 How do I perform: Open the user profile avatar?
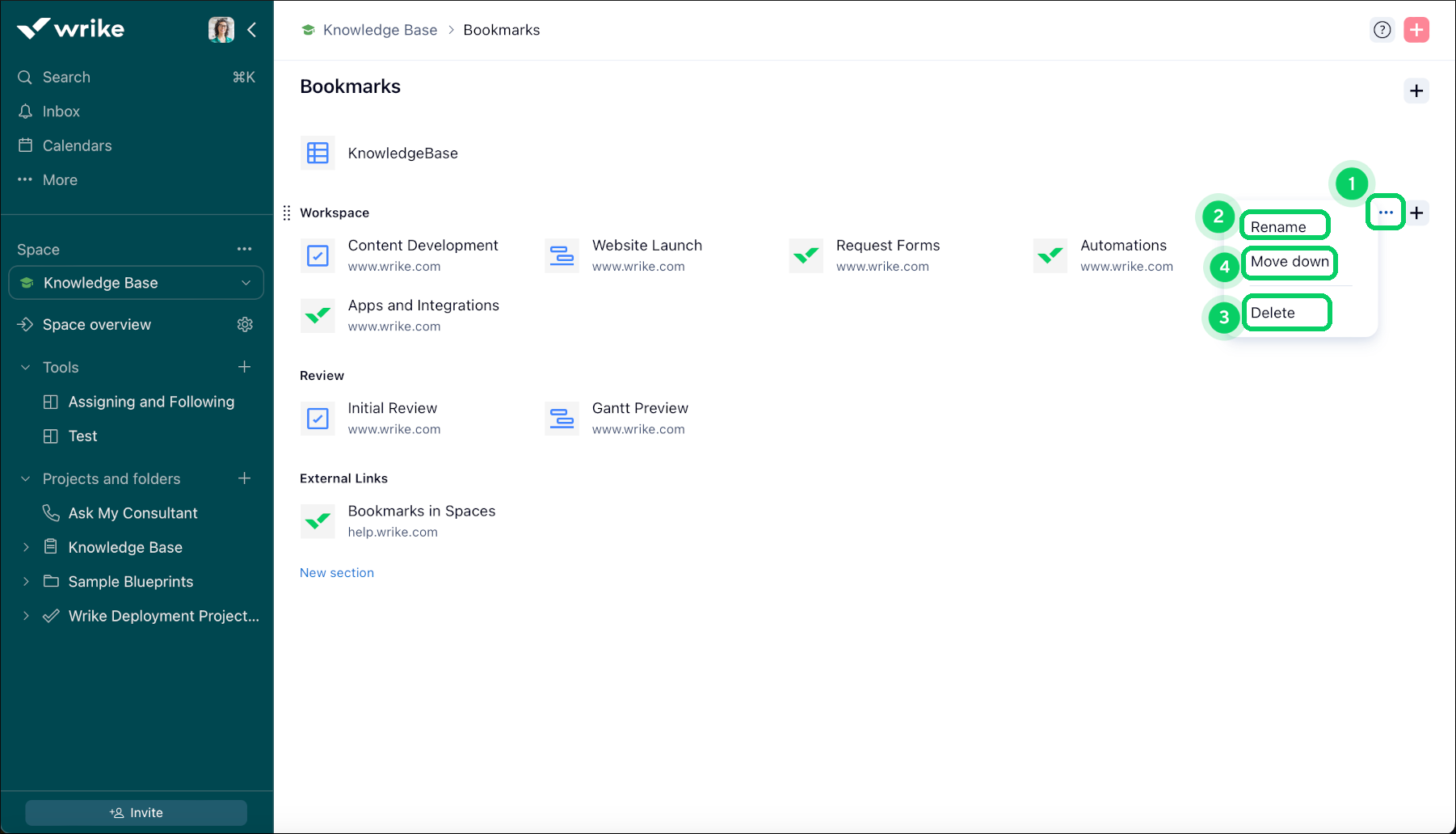(221, 29)
